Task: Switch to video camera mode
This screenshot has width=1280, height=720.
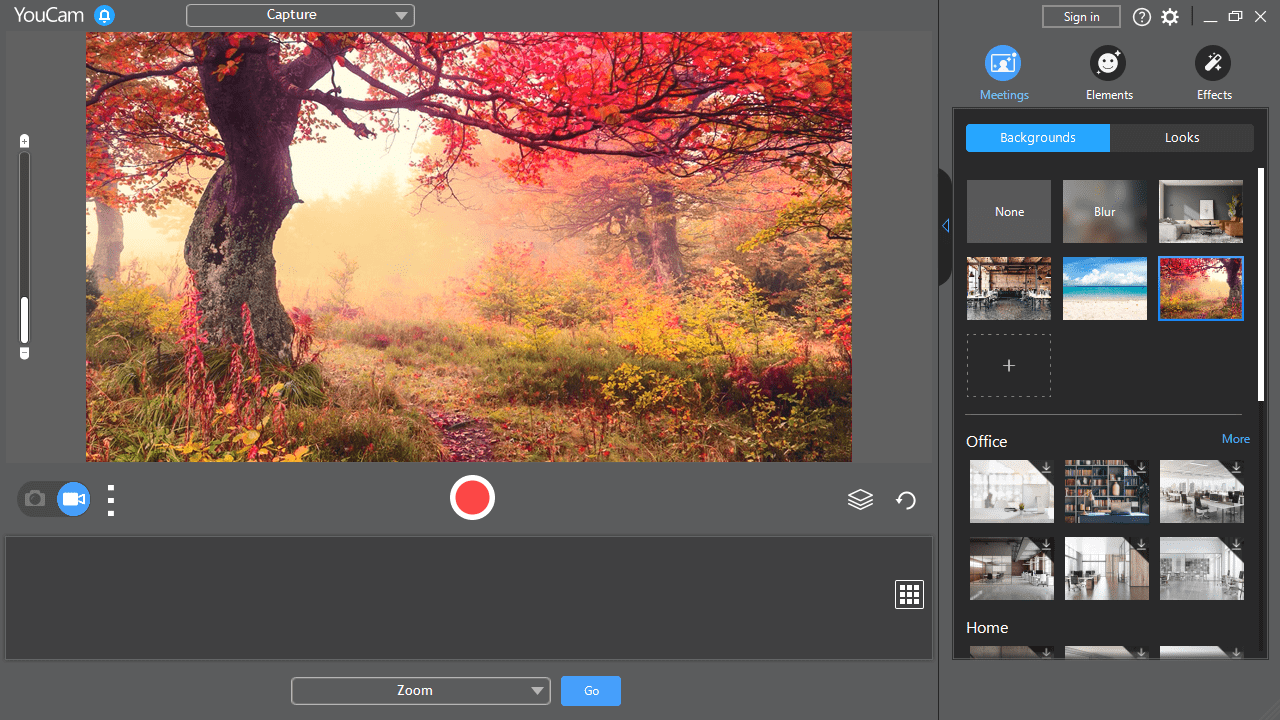Action: pos(73,498)
